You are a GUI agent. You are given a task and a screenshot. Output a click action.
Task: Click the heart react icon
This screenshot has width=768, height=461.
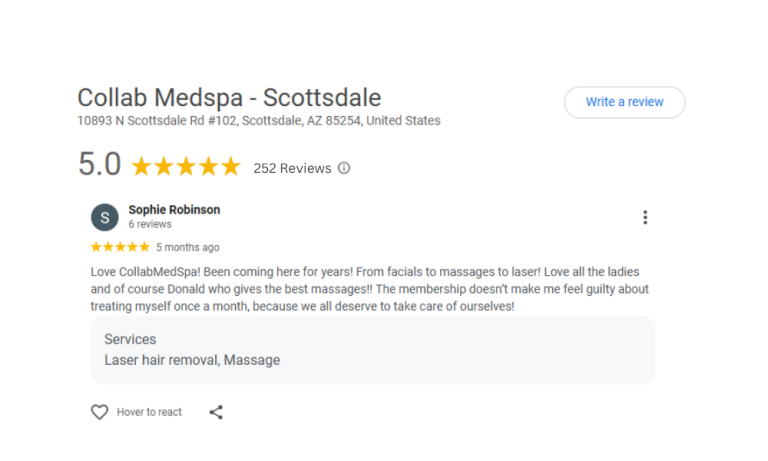pos(99,412)
